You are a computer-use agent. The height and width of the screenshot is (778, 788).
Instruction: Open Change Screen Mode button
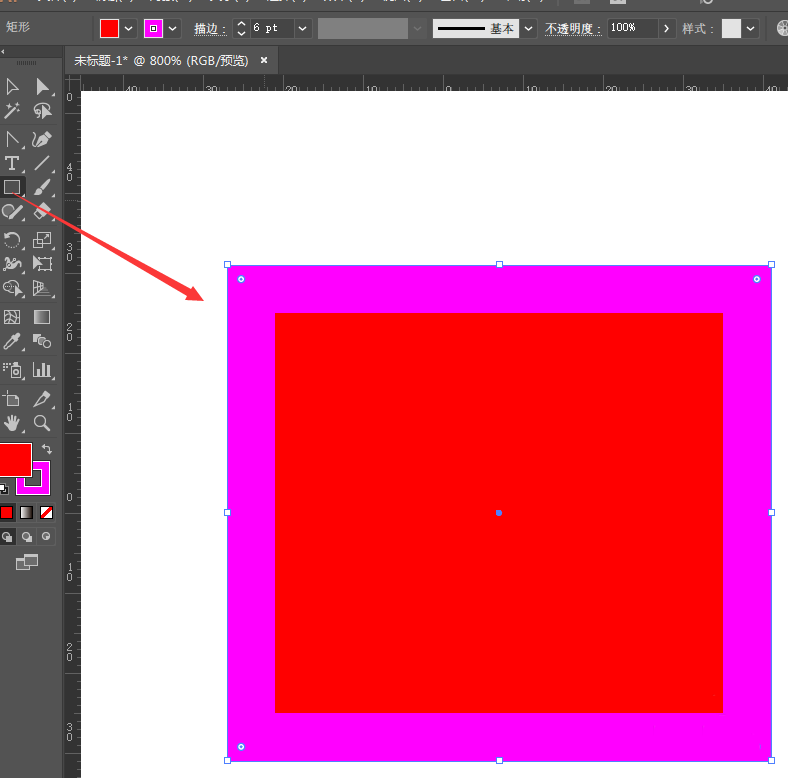27,562
